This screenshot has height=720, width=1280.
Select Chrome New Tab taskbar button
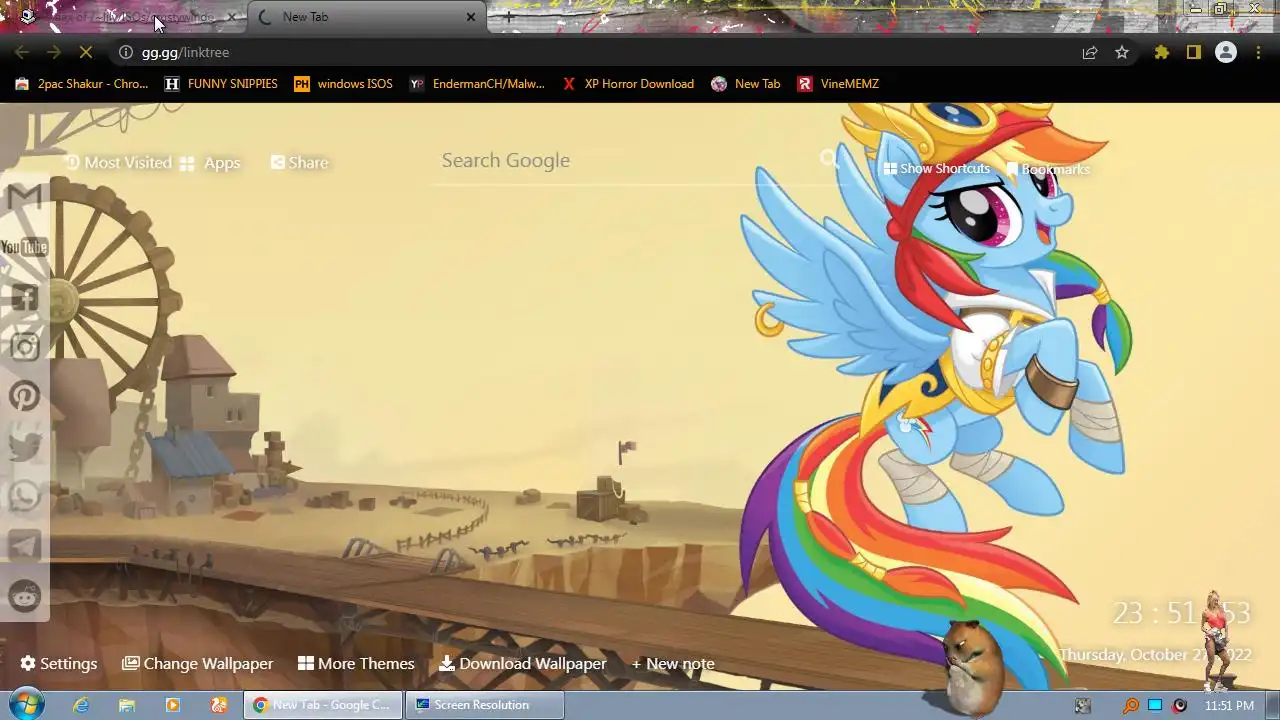(323, 705)
